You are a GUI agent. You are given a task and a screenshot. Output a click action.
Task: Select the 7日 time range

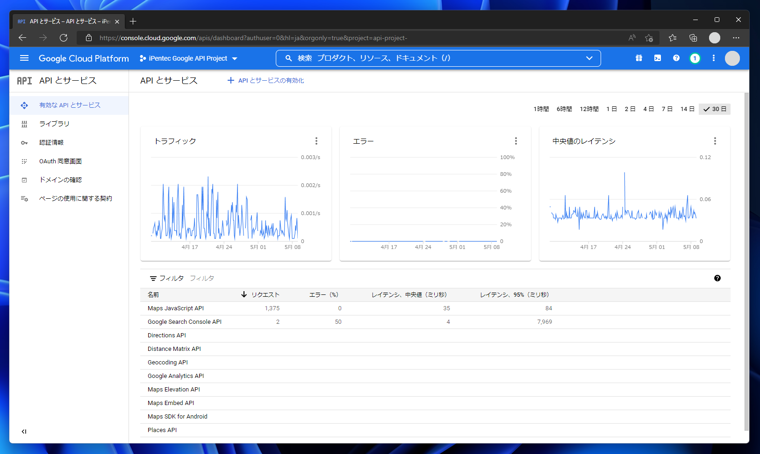(667, 109)
